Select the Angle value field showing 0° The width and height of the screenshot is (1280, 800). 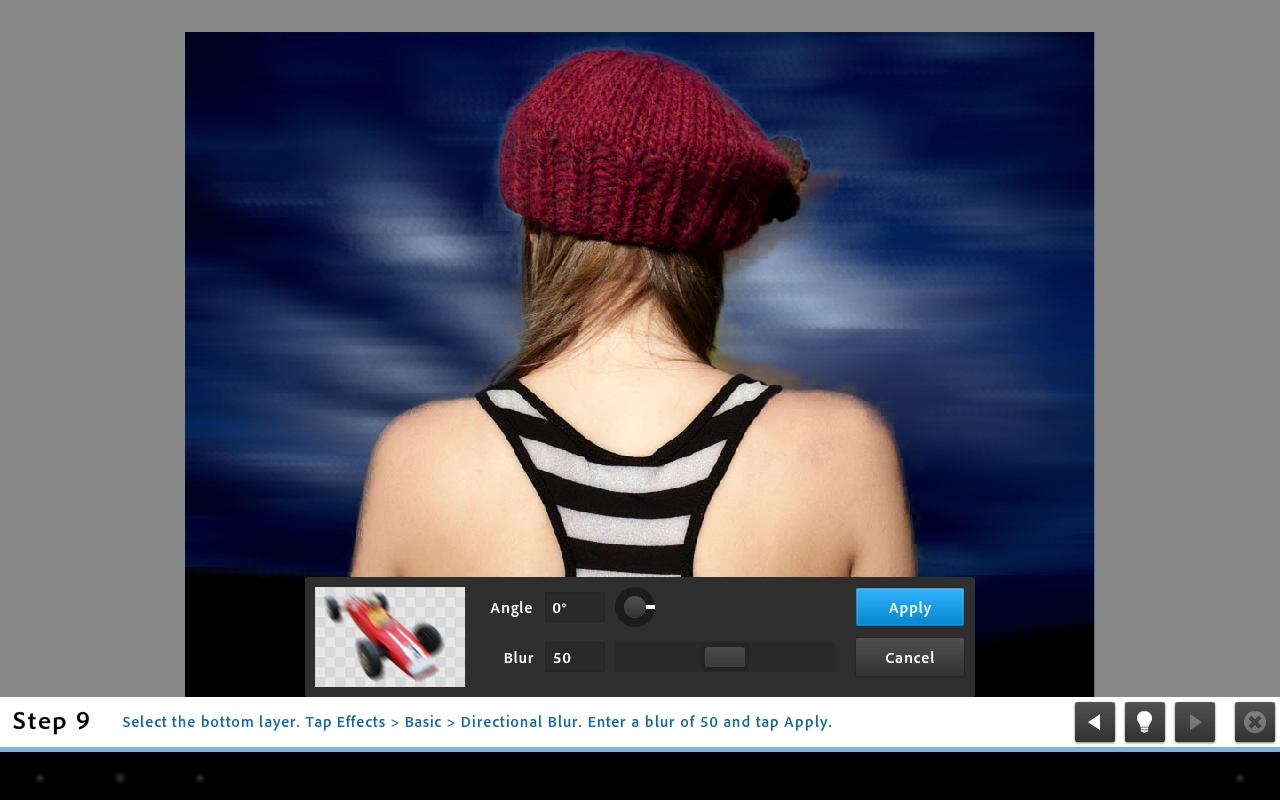pyautogui.click(x=574, y=607)
